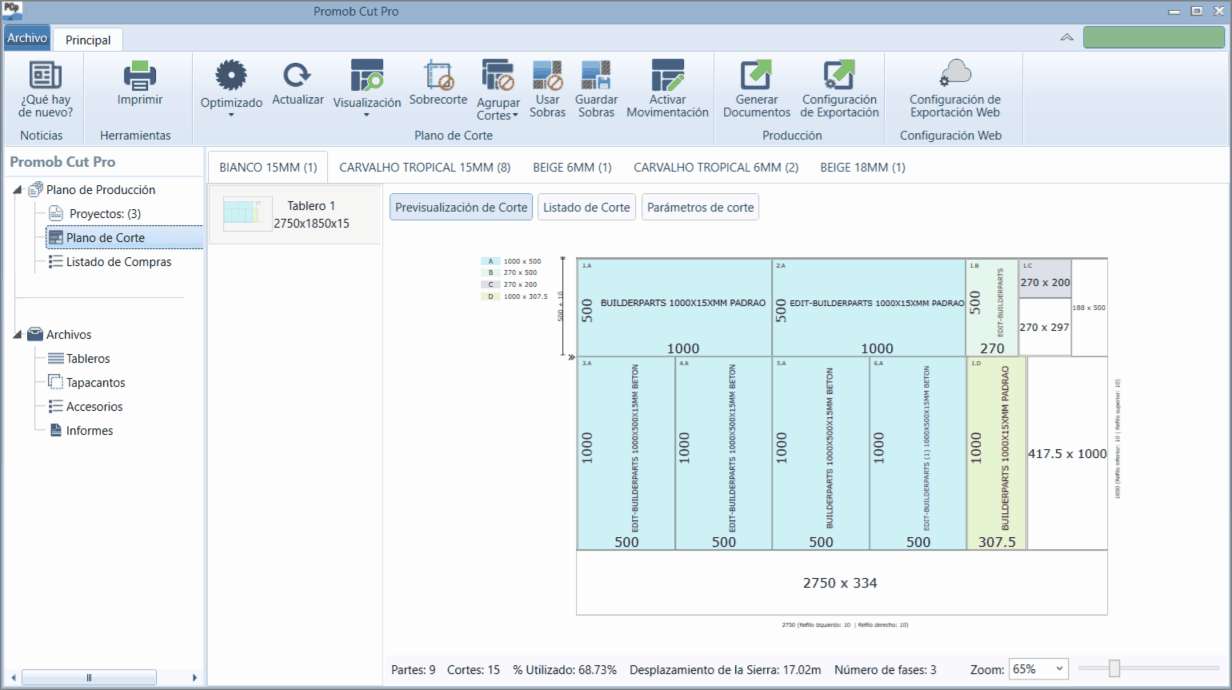1232x690 pixels.
Task: Click the Guardar Sobras icon
Action: click(596, 75)
